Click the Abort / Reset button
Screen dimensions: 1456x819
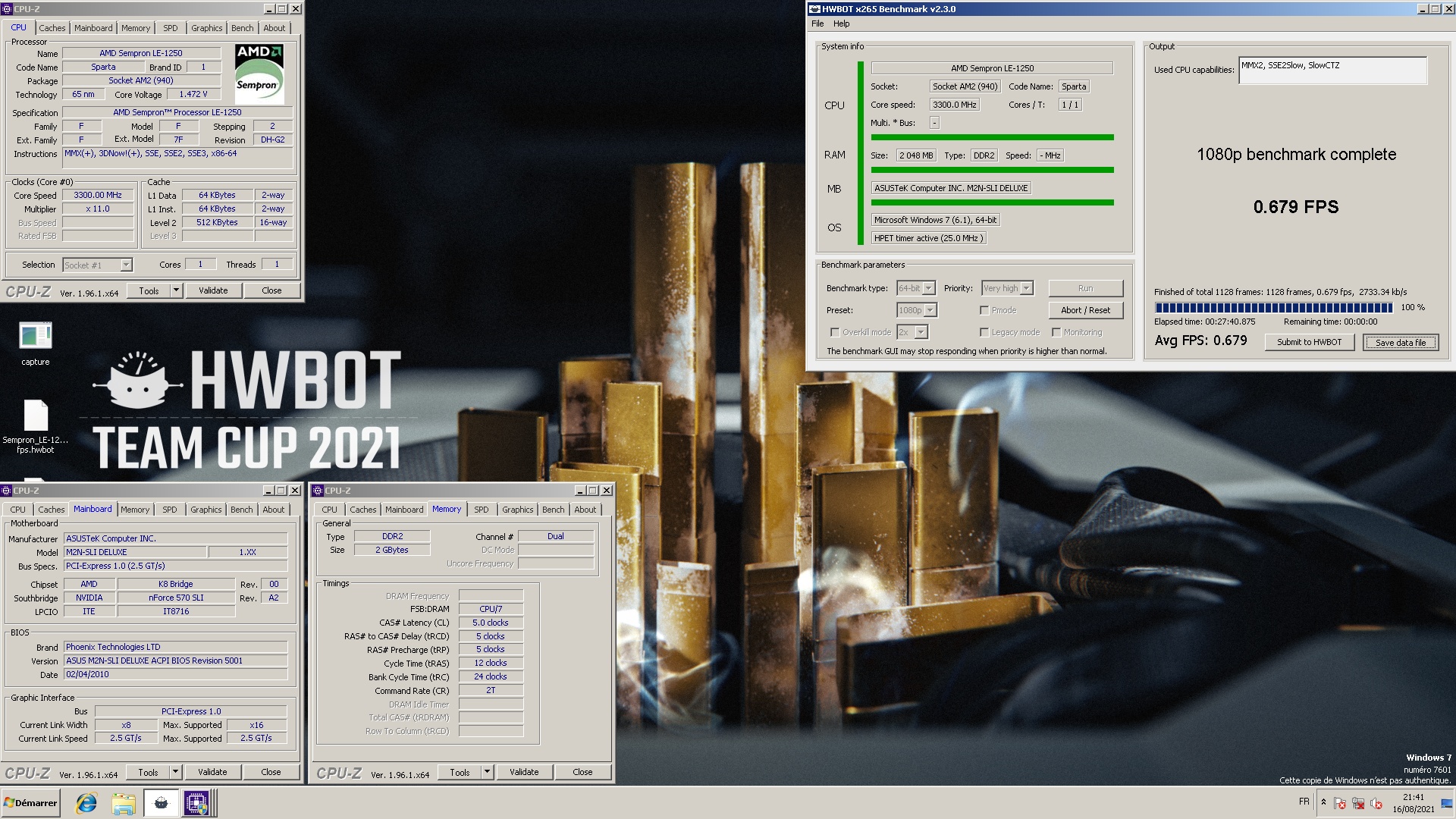1086,310
